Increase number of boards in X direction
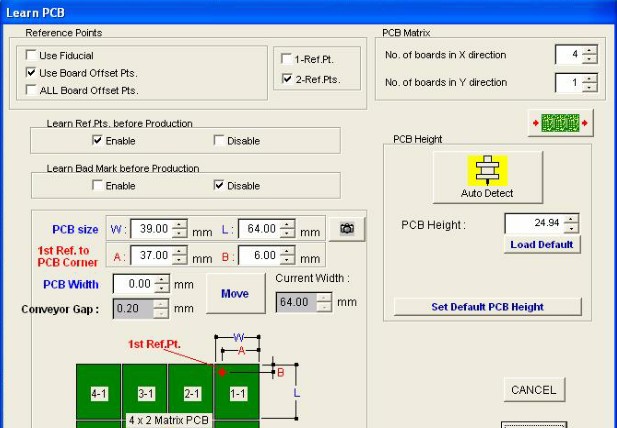The width and height of the screenshot is (617, 428). pos(590,50)
